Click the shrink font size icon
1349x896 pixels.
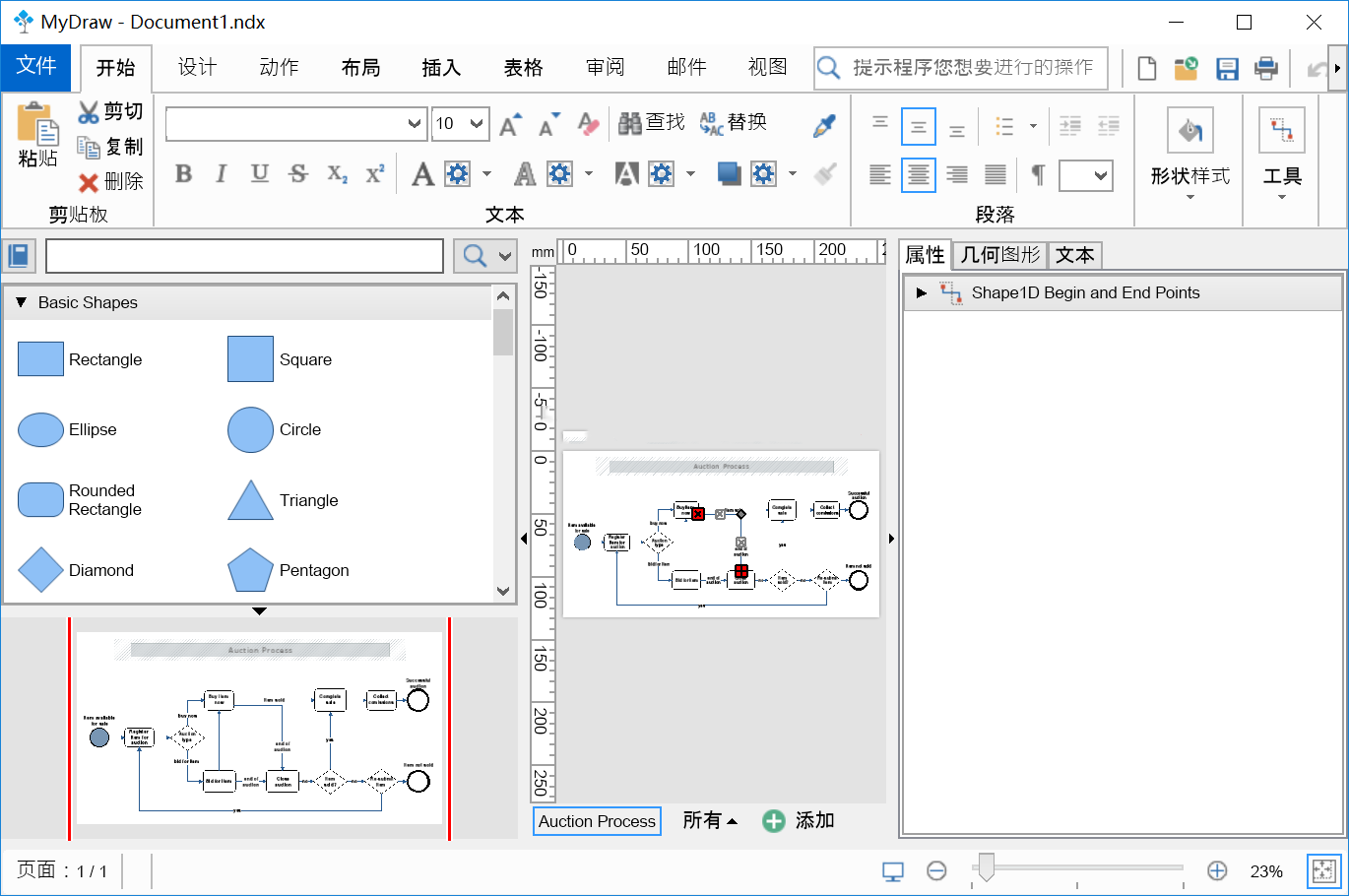pos(548,124)
